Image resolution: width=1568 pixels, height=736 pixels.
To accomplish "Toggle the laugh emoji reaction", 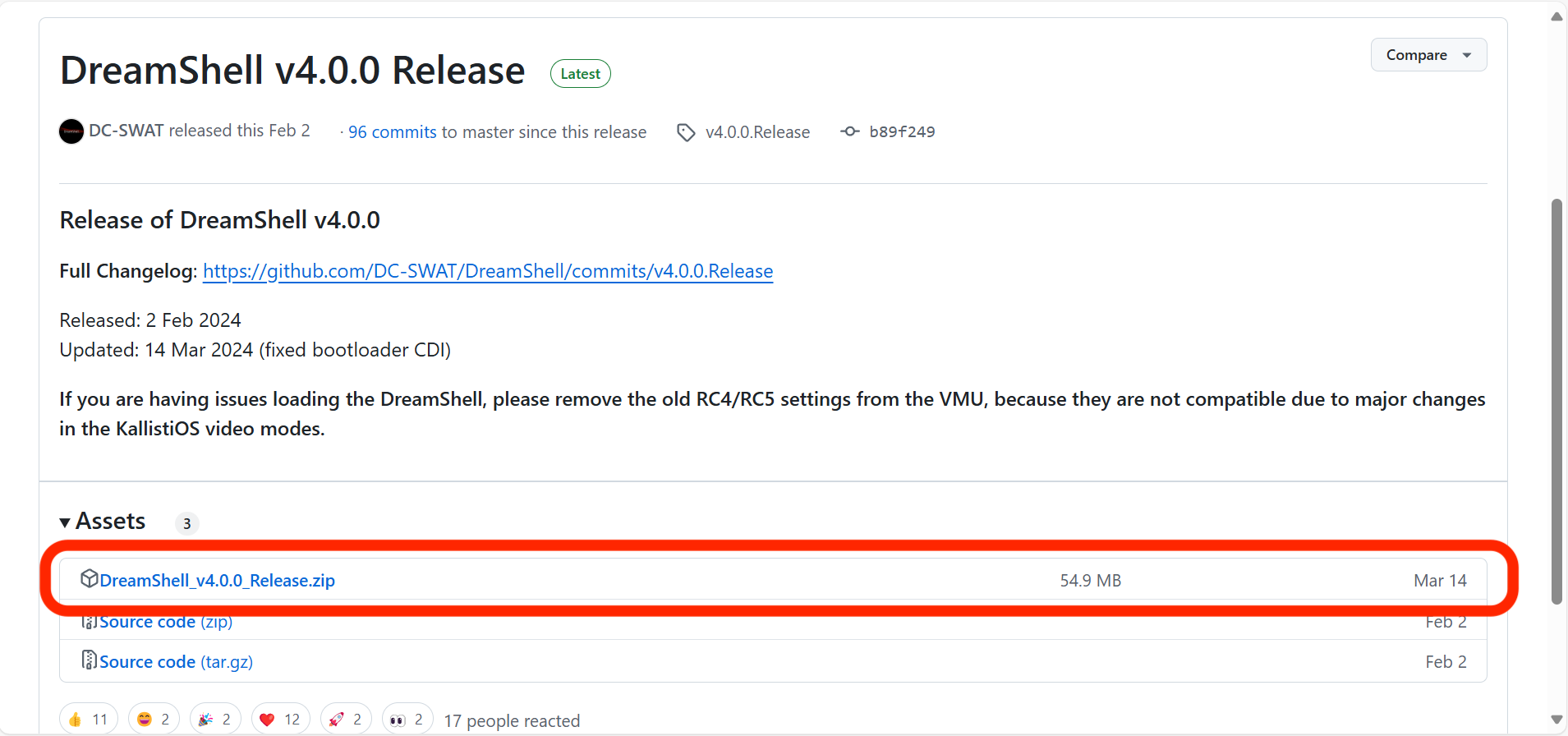I will pyautogui.click(x=154, y=720).
